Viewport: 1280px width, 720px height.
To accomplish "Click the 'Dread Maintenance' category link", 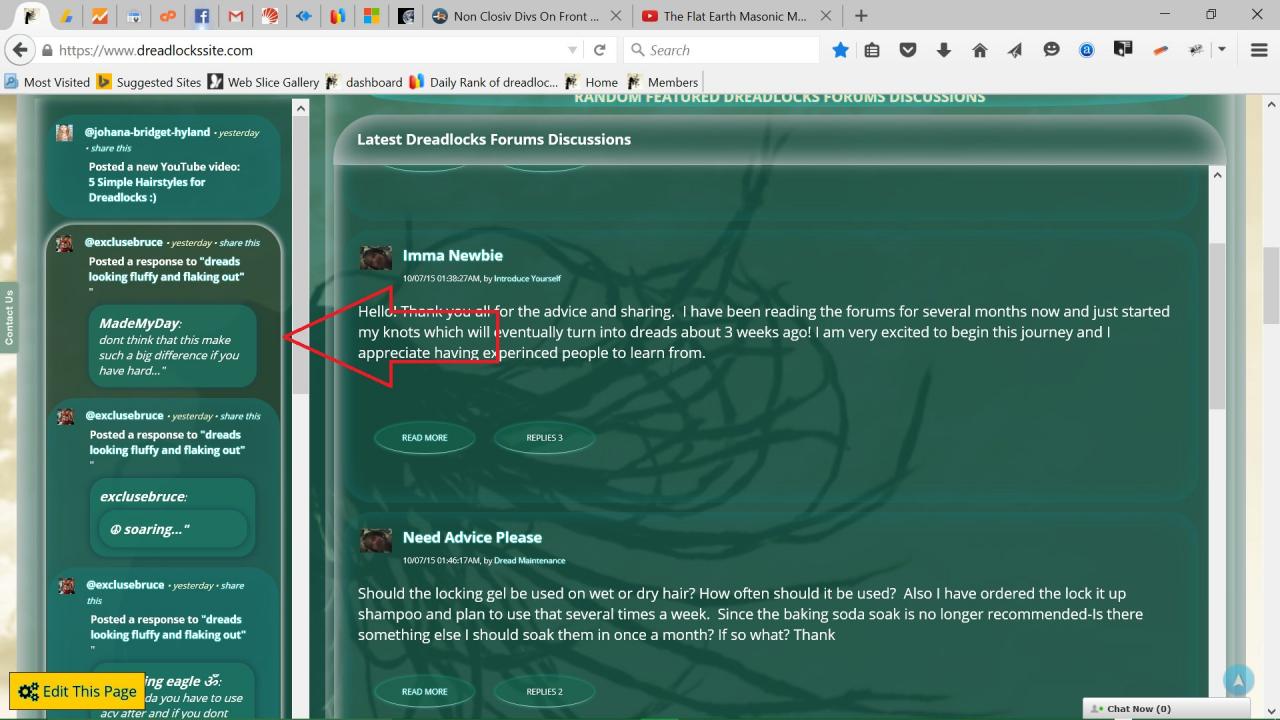I will click(529, 560).
